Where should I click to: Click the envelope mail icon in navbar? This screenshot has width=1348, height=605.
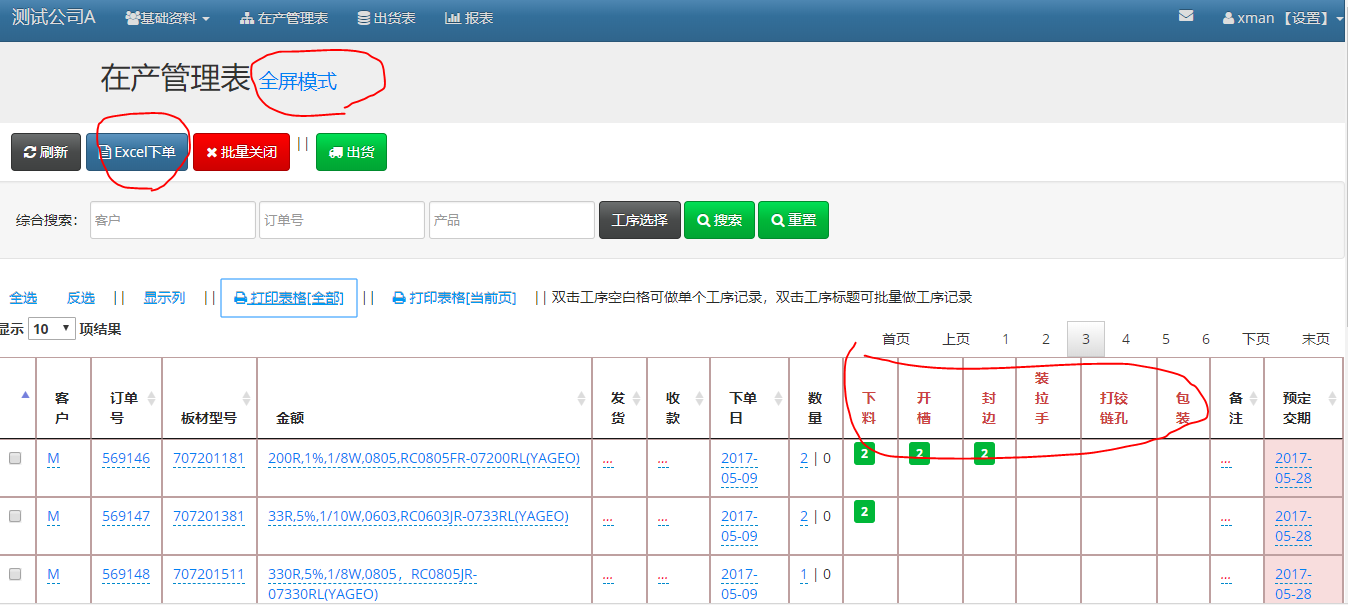(x=1186, y=17)
